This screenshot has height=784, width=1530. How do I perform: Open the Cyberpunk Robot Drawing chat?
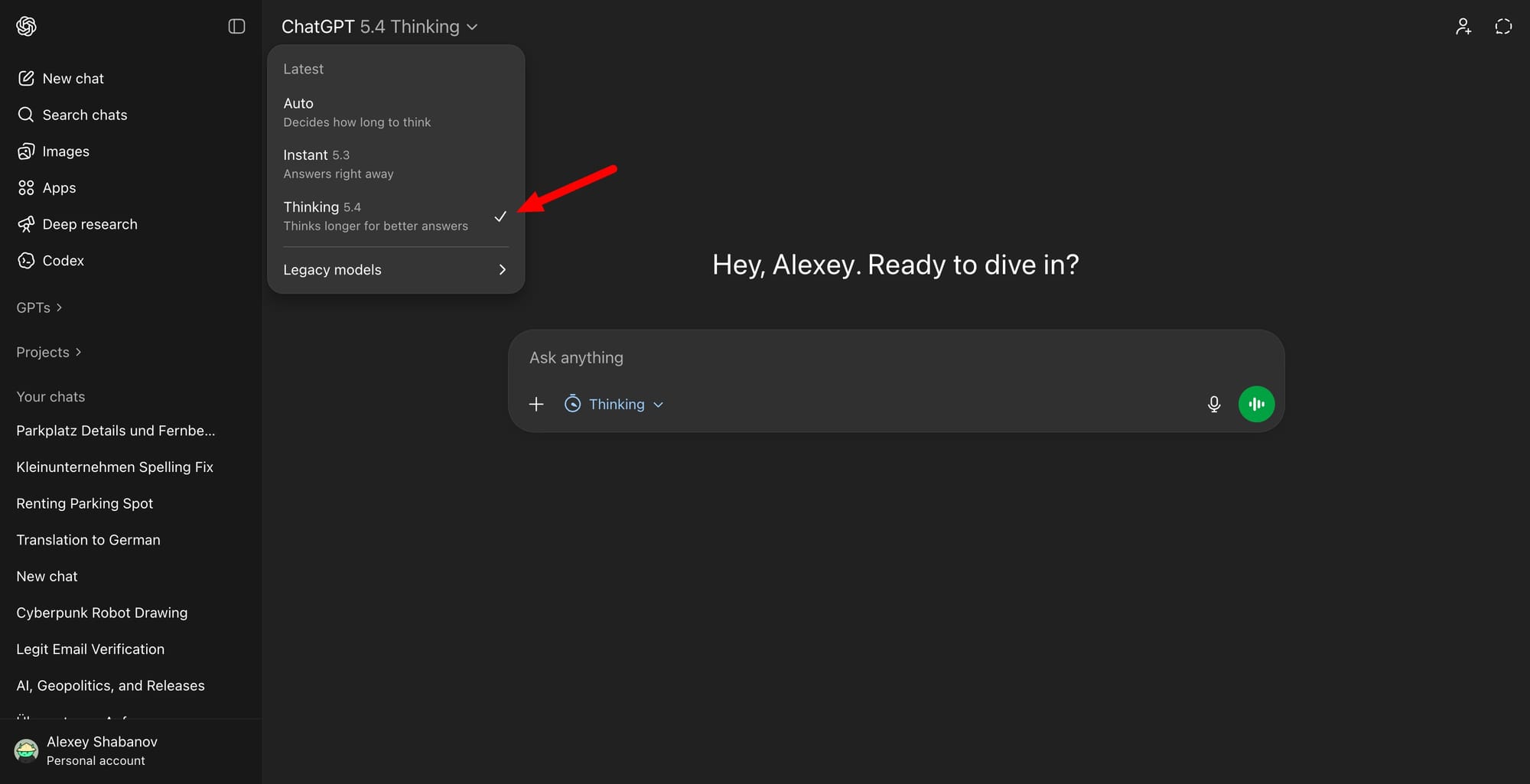click(x=102, y=613)
